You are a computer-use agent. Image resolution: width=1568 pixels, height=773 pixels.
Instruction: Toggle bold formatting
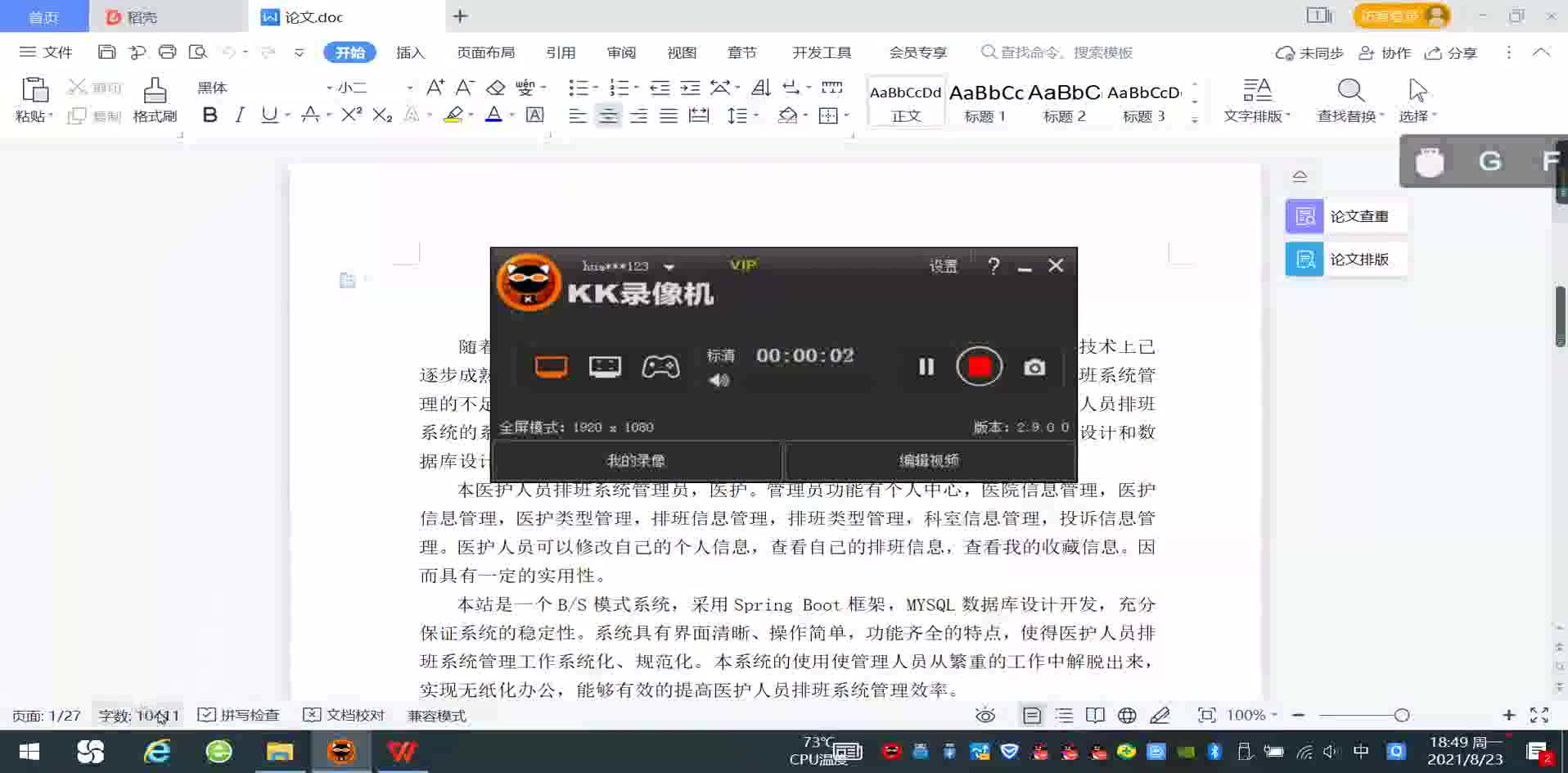coord(210,115)
